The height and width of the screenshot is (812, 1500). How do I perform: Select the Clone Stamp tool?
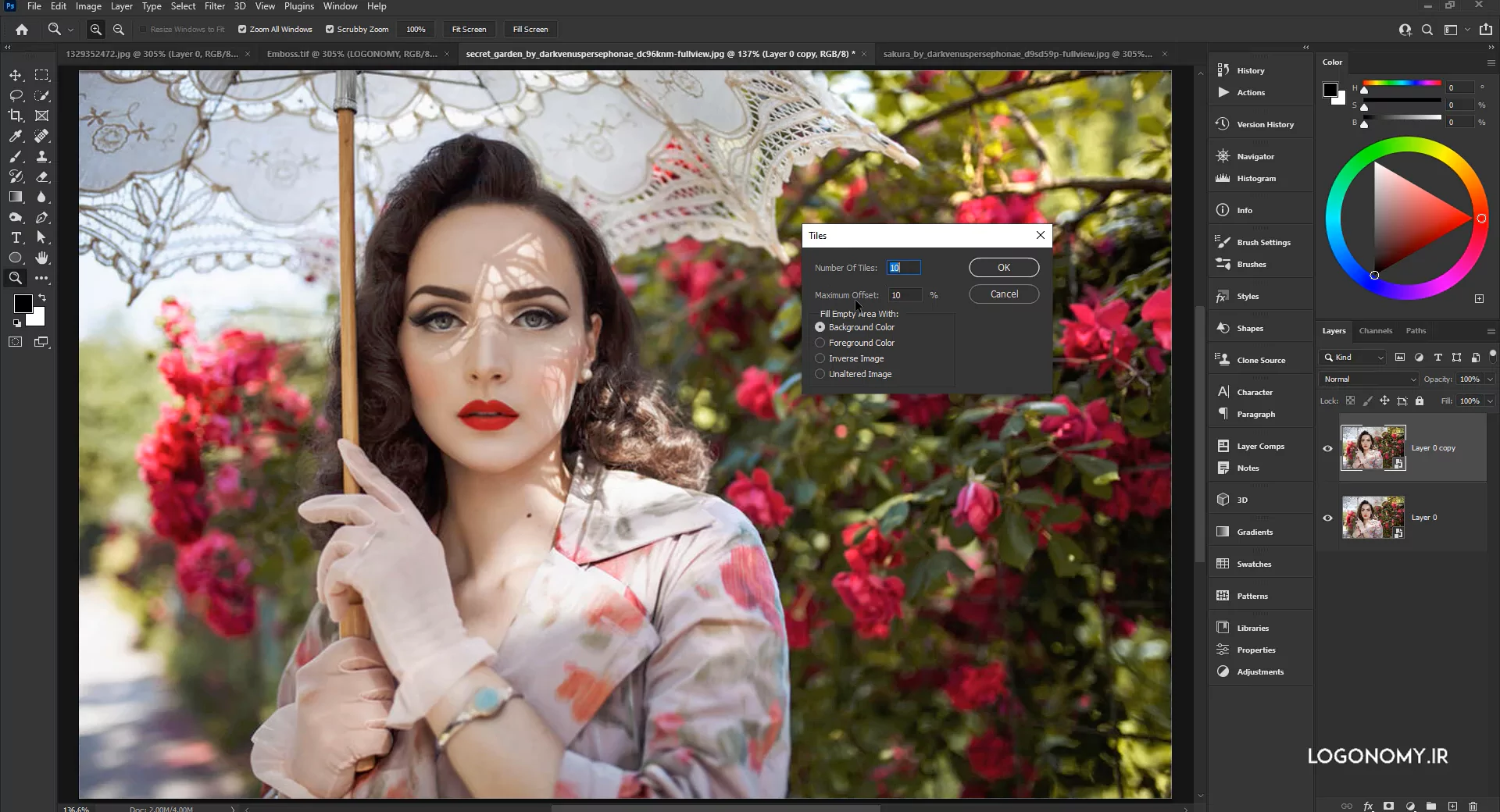click(x=42, y=156)
